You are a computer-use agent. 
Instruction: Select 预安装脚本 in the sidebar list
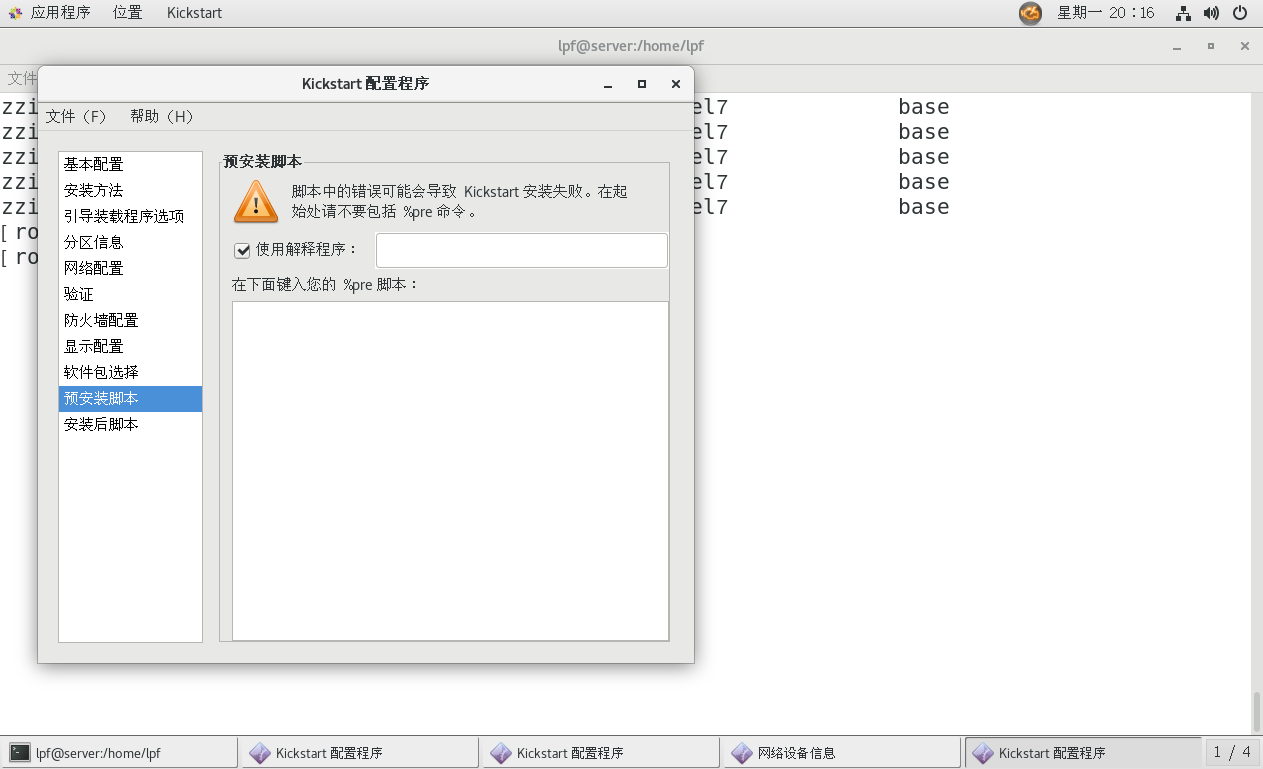pyautogui.click(x=130, y=398)
